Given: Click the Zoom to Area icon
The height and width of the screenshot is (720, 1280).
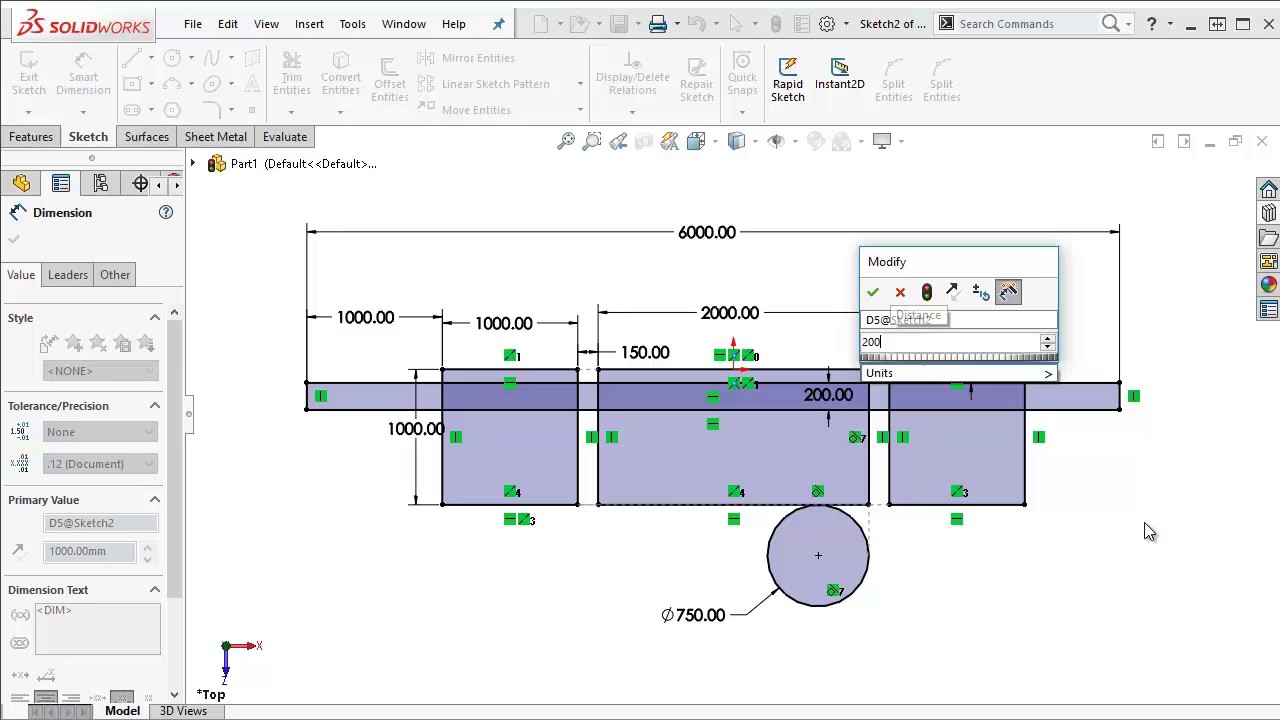Looking at the screenshot, I should pos(592,141).
